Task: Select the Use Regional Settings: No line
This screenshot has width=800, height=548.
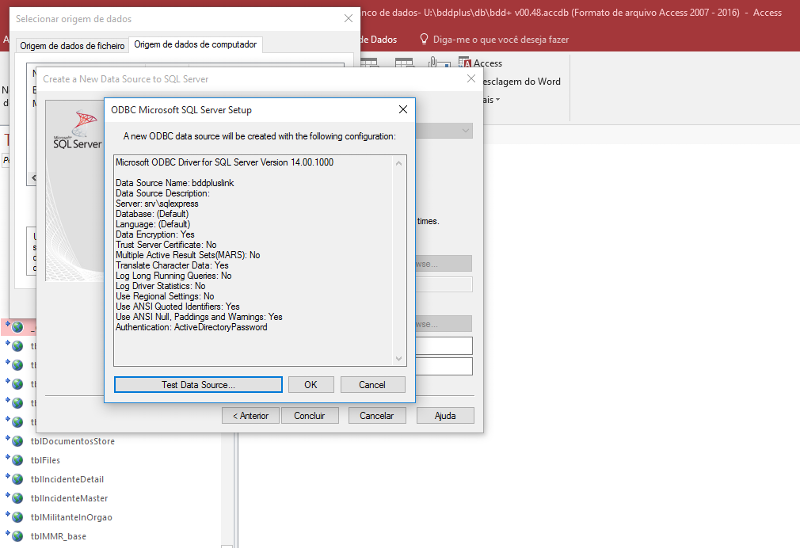Action: pyautogui.click(x=165, y=296)
